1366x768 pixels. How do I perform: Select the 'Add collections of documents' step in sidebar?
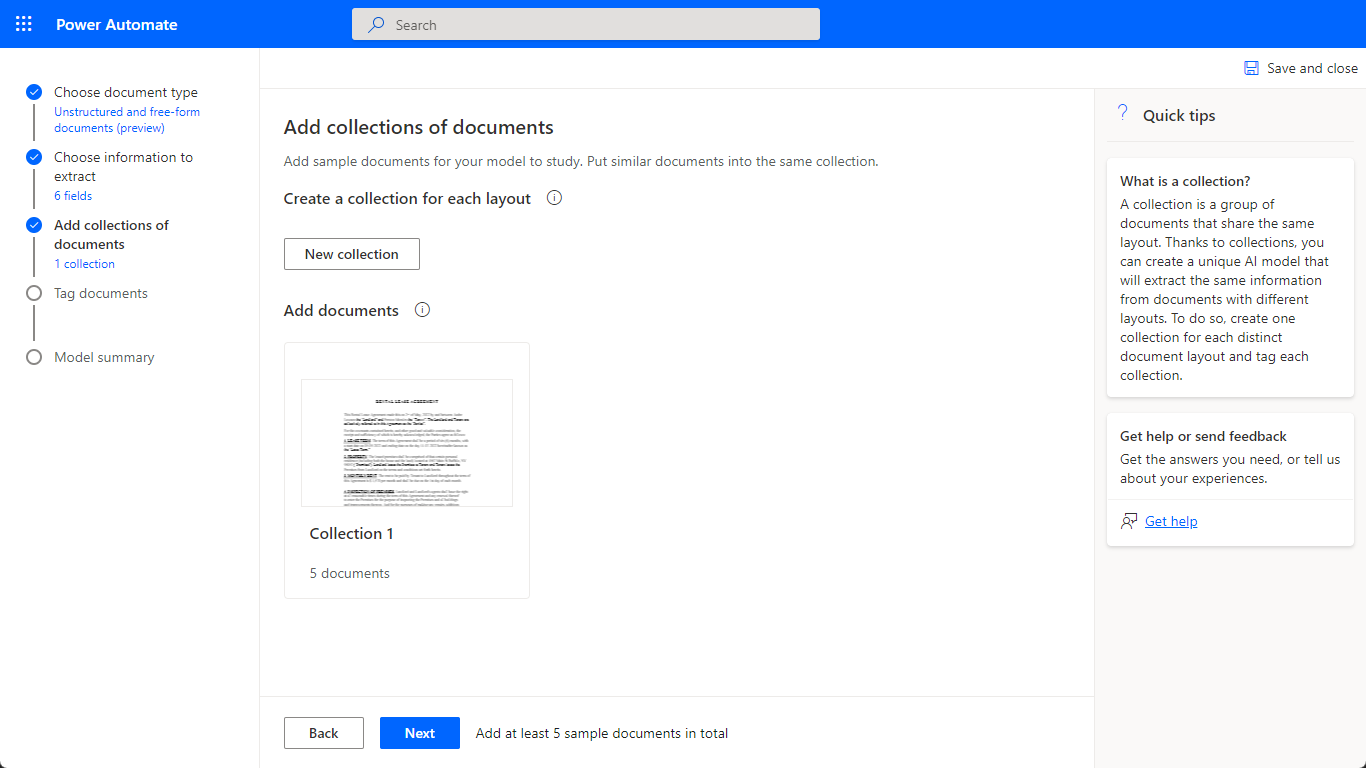[111, 234]
